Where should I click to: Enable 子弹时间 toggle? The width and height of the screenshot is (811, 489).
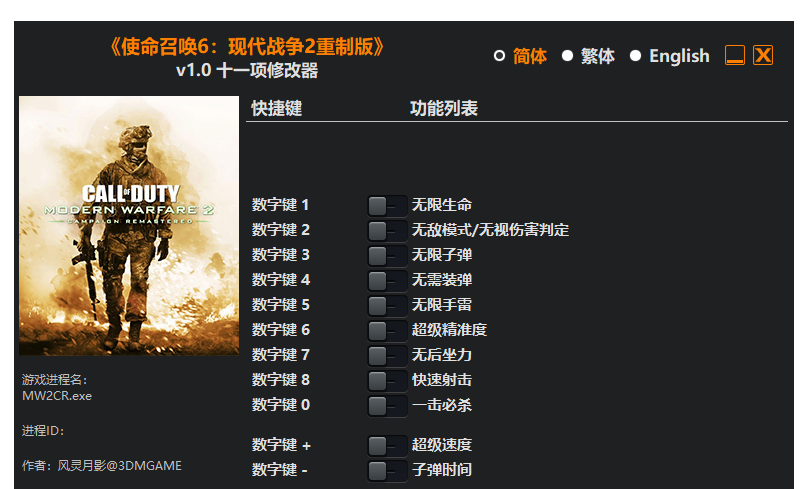coord(387,470)
